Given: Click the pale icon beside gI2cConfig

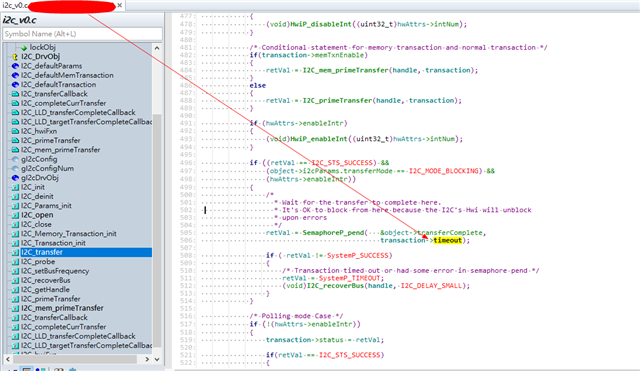Looking at the screenshot, I should [15, 159].
